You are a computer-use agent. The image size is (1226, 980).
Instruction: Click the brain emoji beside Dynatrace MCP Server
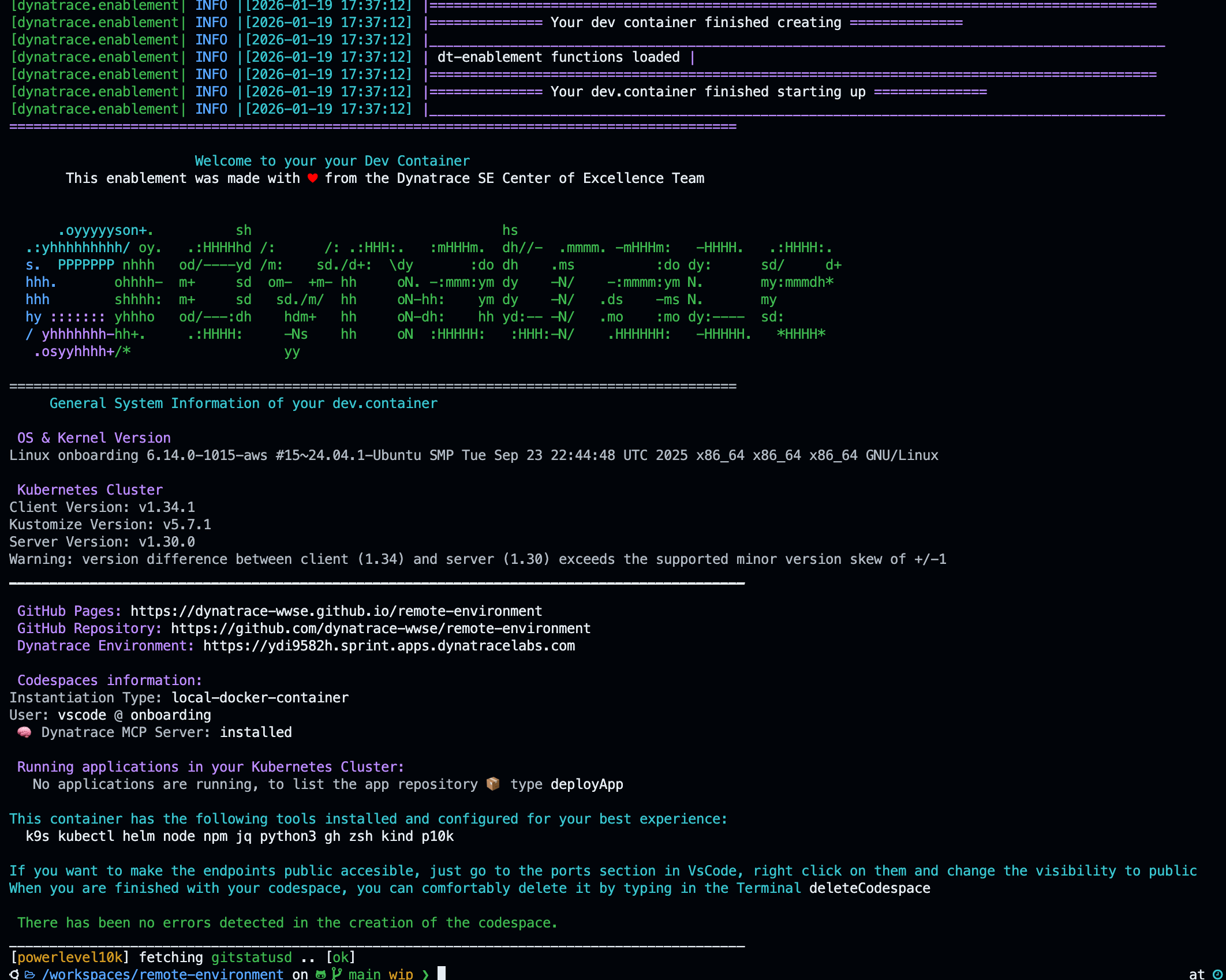[24, 732]
